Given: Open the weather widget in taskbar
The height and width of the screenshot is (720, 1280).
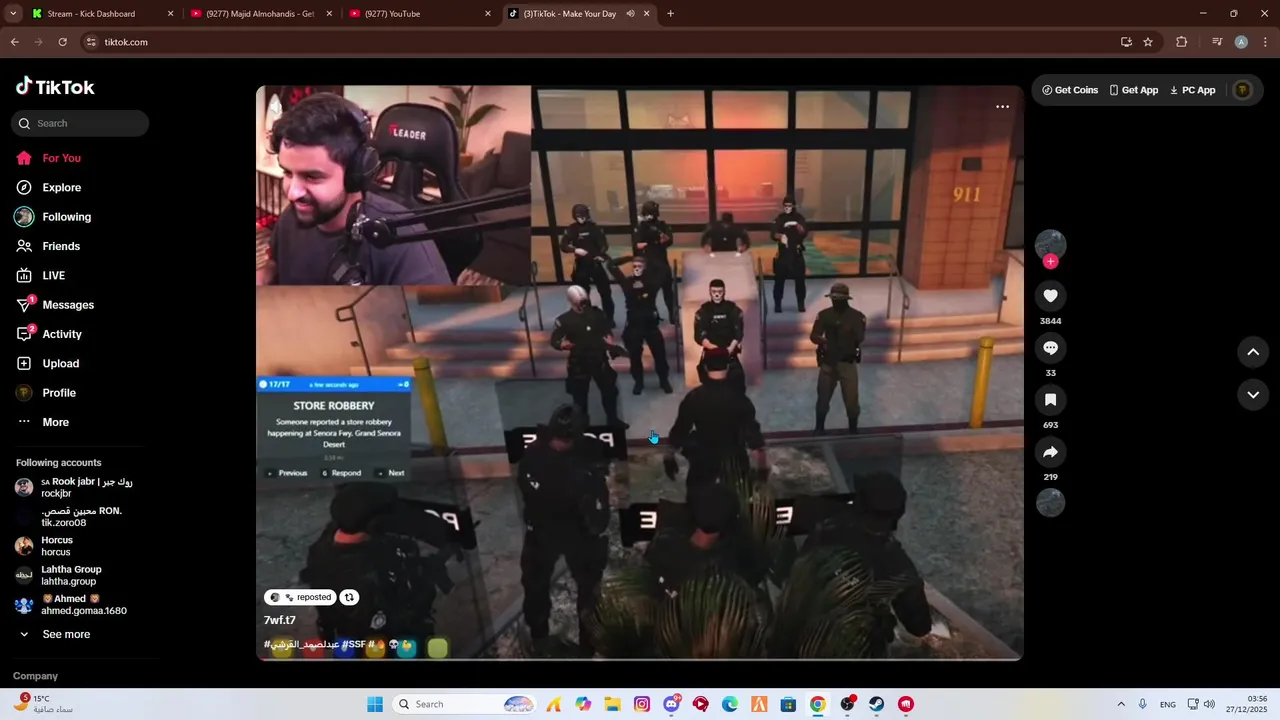Looking at the screenshot, I should tap(45, 704).
